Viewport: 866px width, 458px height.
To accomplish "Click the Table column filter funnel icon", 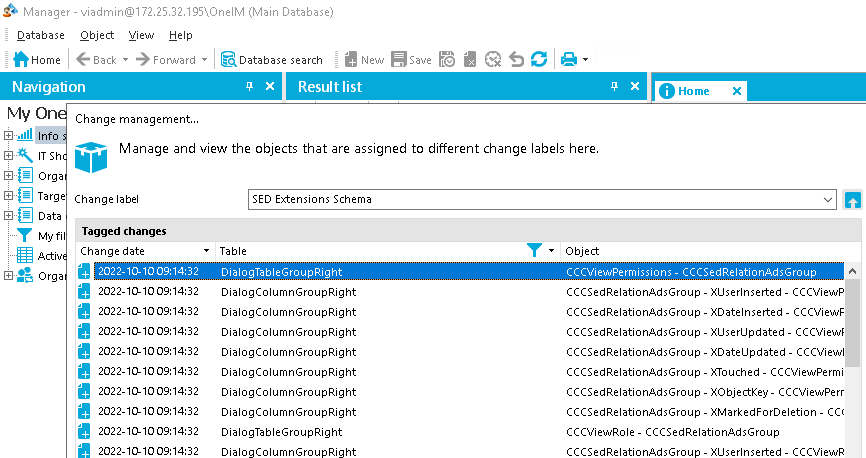I will [x=534, y=251].
